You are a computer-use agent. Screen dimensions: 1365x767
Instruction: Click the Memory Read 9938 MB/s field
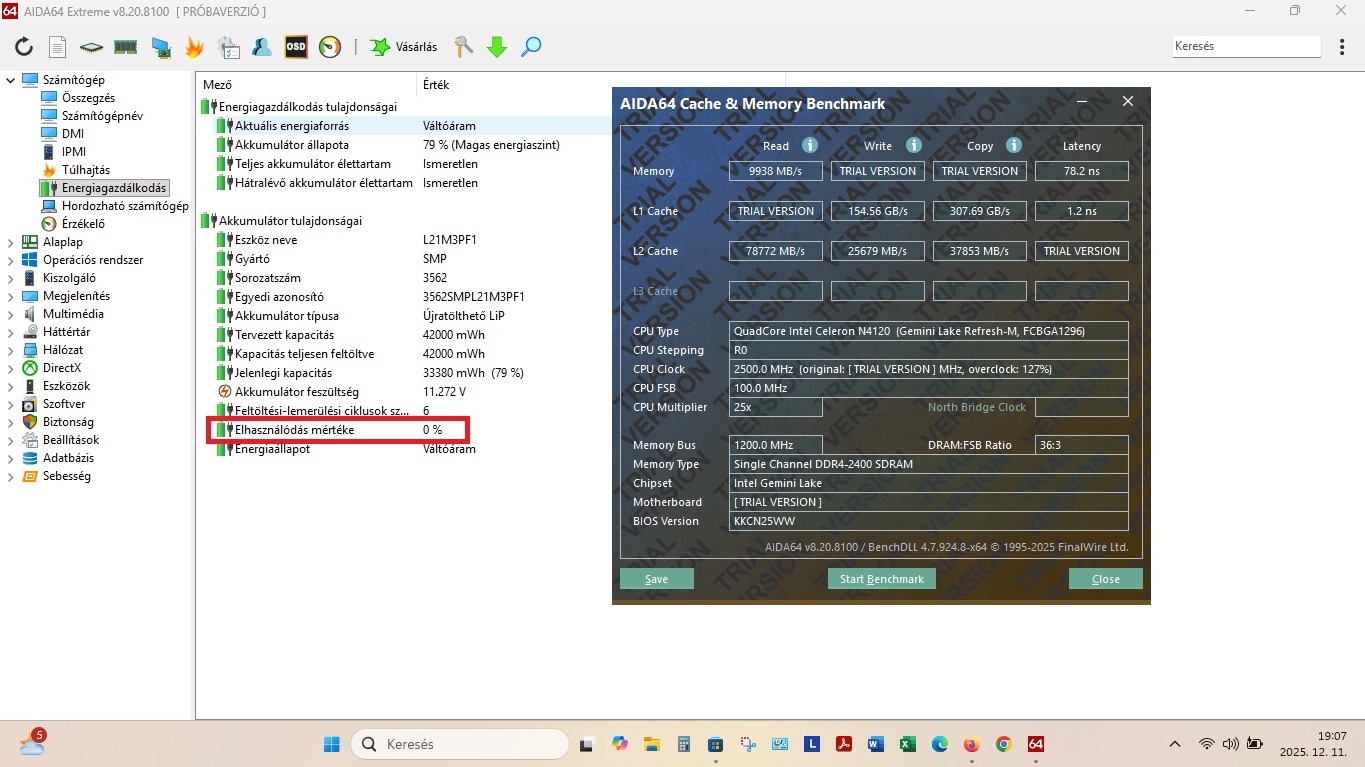tap(776, 171)
